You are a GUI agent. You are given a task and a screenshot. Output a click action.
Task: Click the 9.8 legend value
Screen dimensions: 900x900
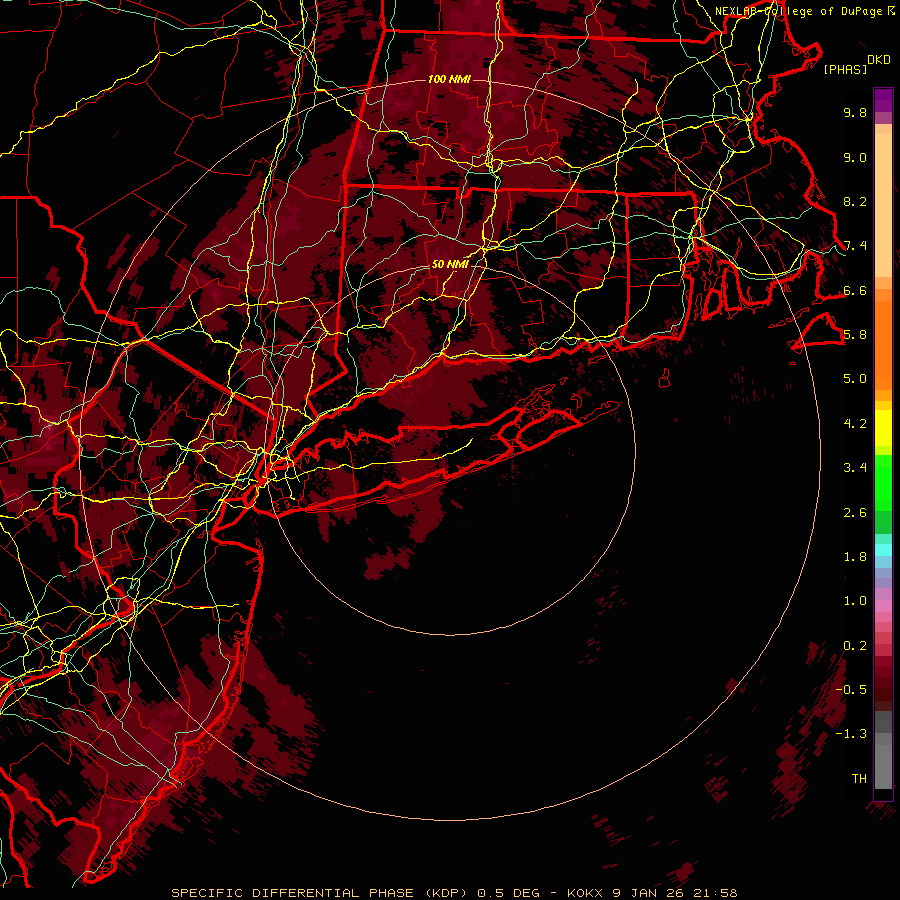tap(855, 112)
